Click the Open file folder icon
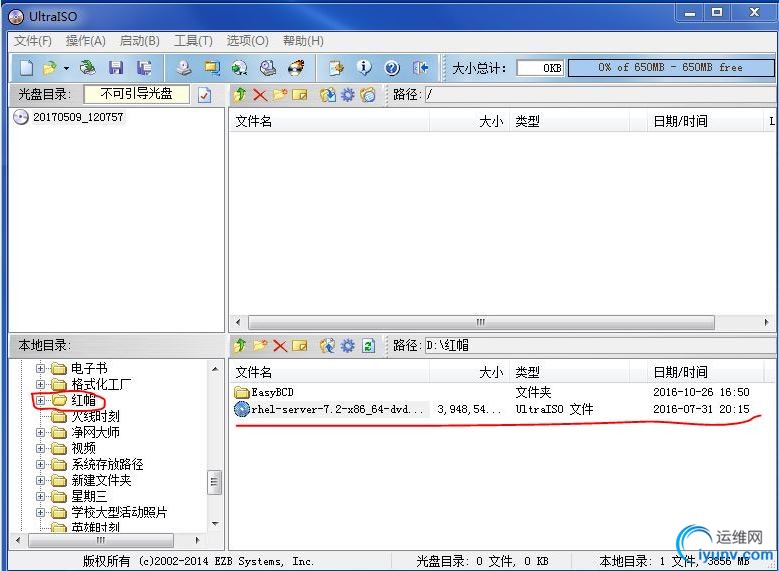Screen dimensions: 779x571 (x=50, y=68)
